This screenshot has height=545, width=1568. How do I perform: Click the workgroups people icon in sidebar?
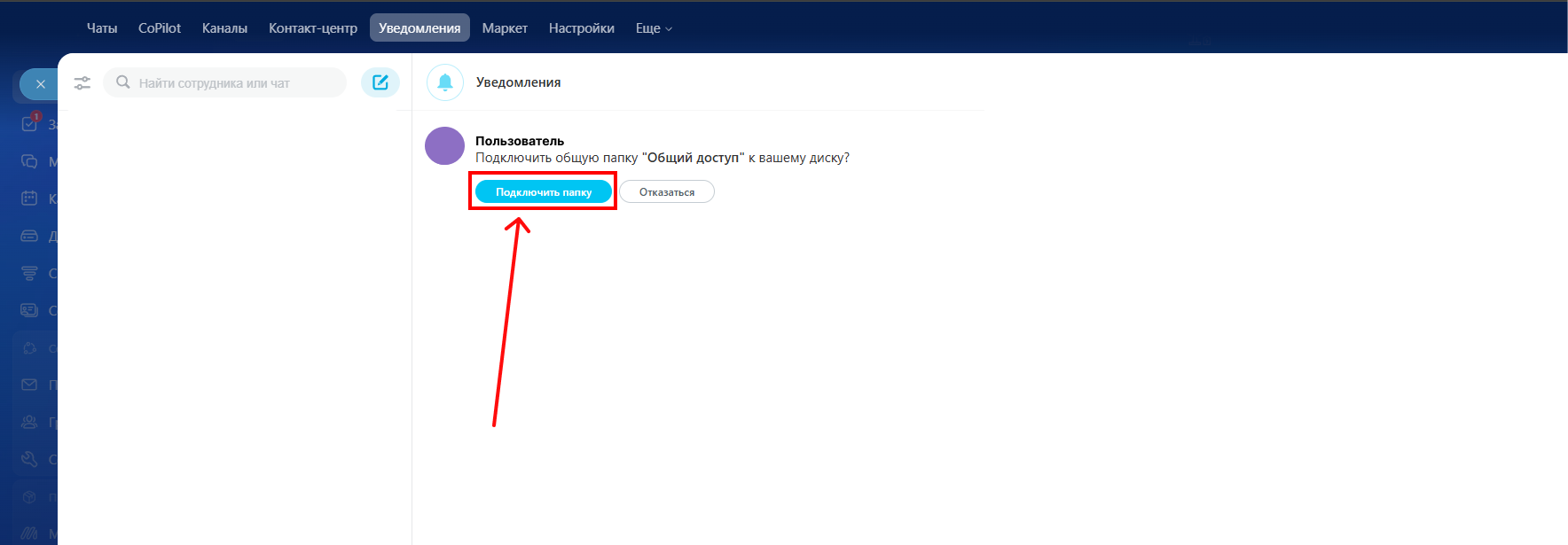(x=29, y=422)
